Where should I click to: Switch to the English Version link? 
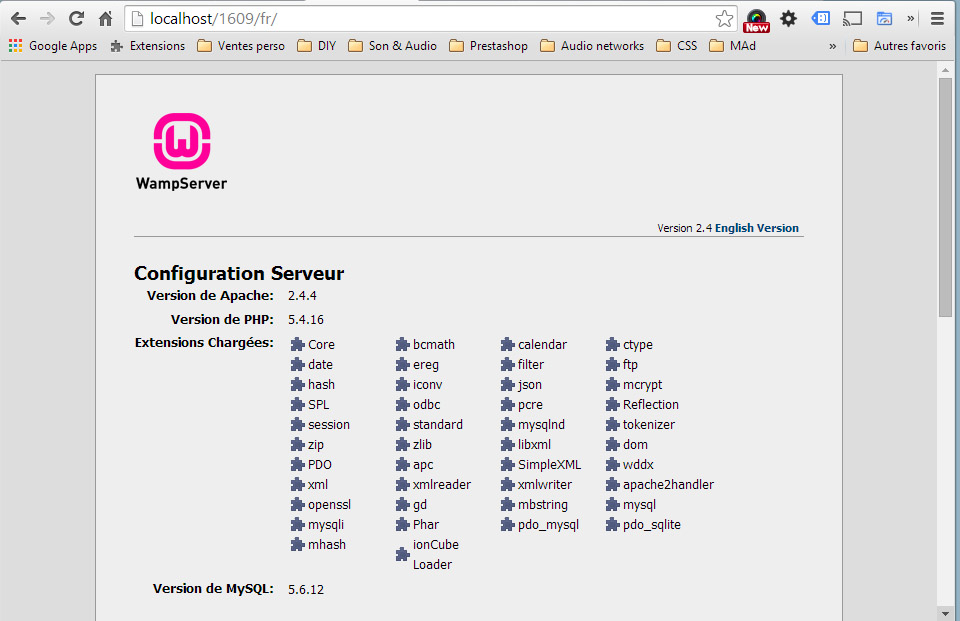[x=757, y=228]
